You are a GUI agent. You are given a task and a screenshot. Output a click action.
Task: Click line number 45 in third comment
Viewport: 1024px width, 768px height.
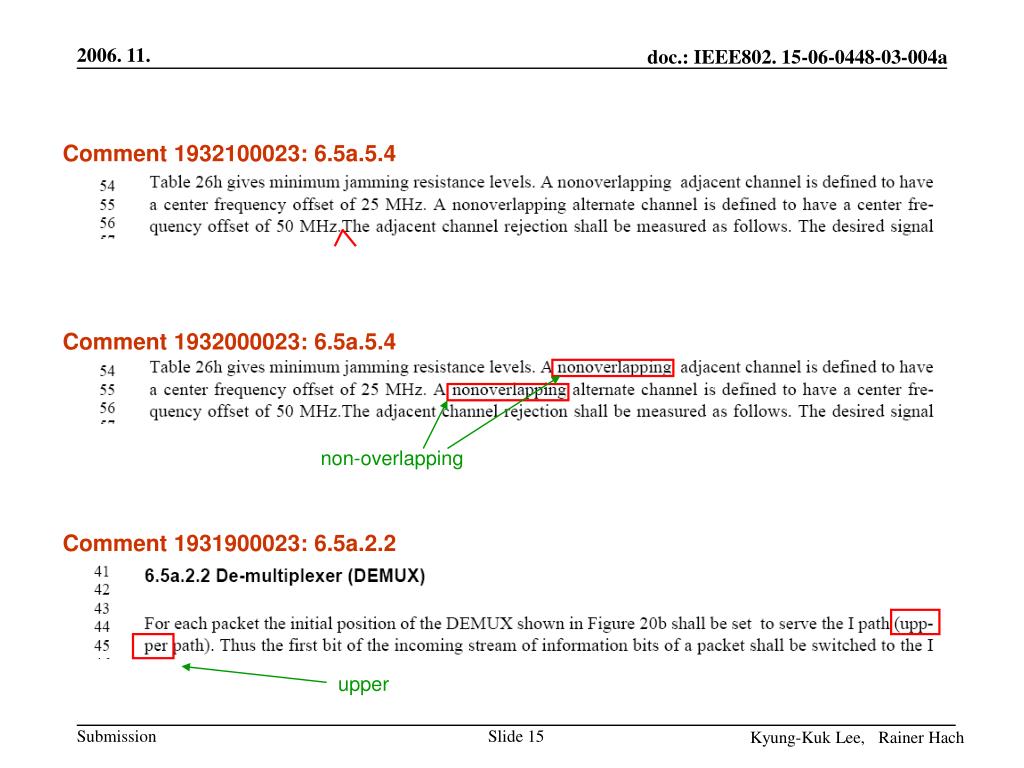point(102,646)
